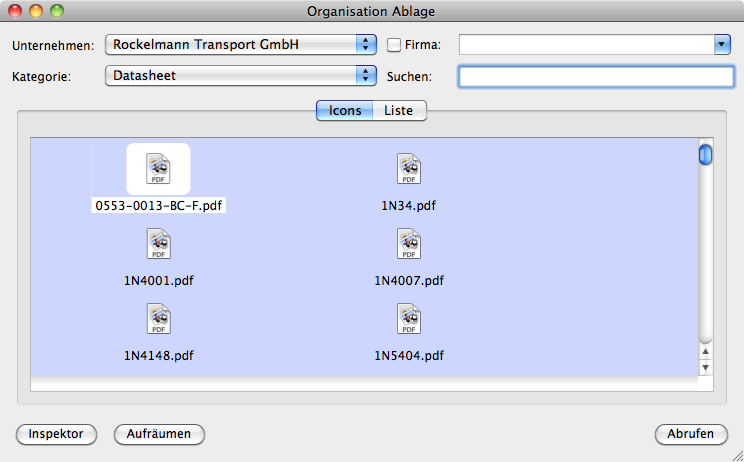Select the 1N34.pdf document icon

409,169
